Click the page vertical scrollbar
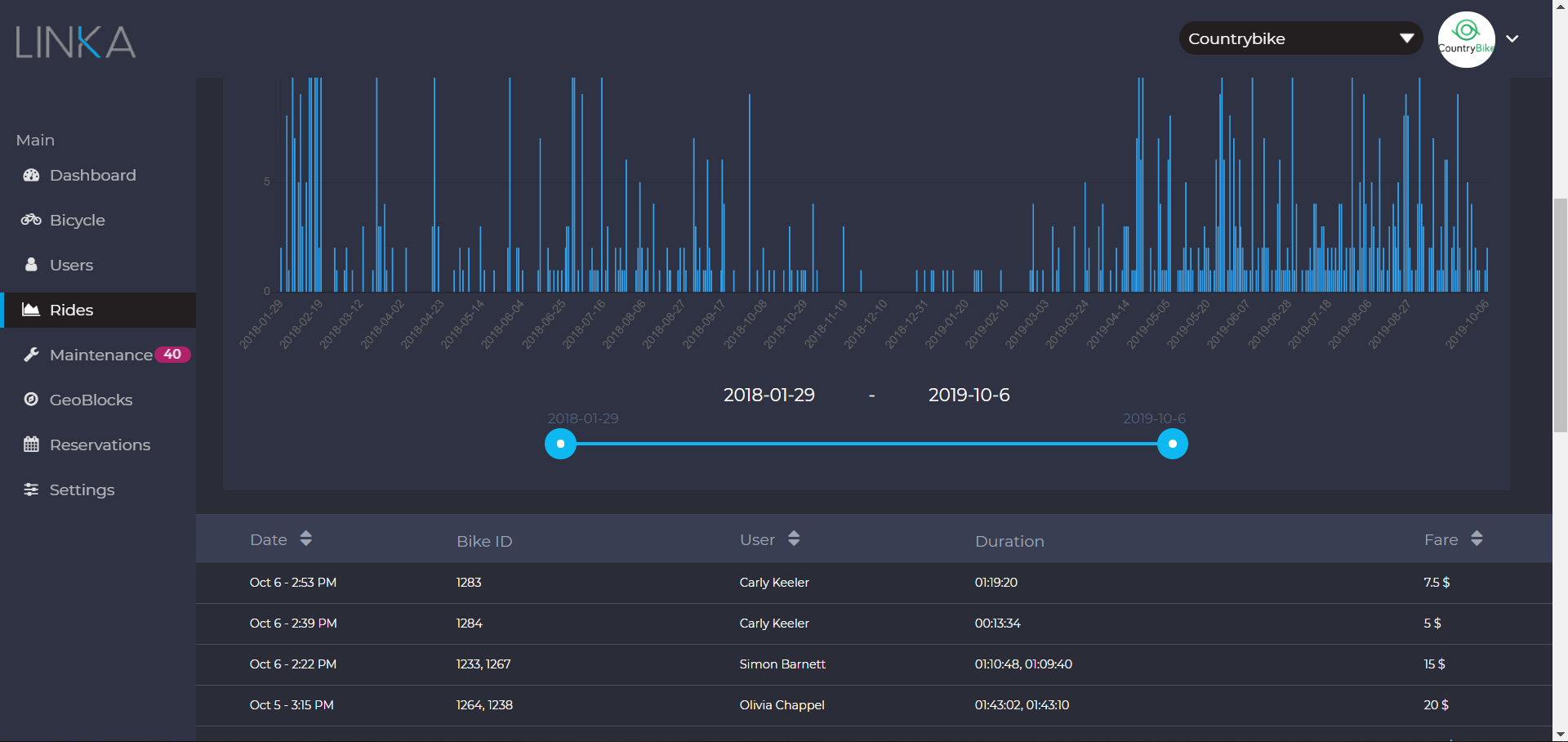 point(1560,315)
